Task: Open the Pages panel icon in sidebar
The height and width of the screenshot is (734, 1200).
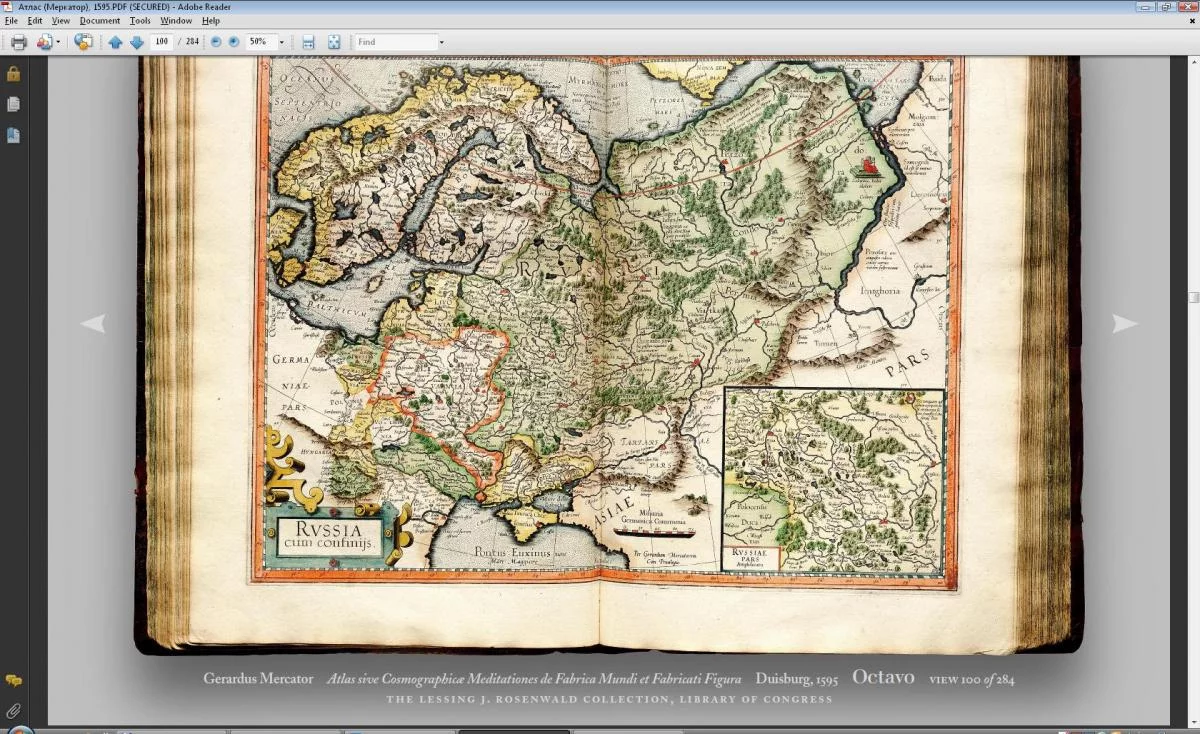Action: [13, 104]
